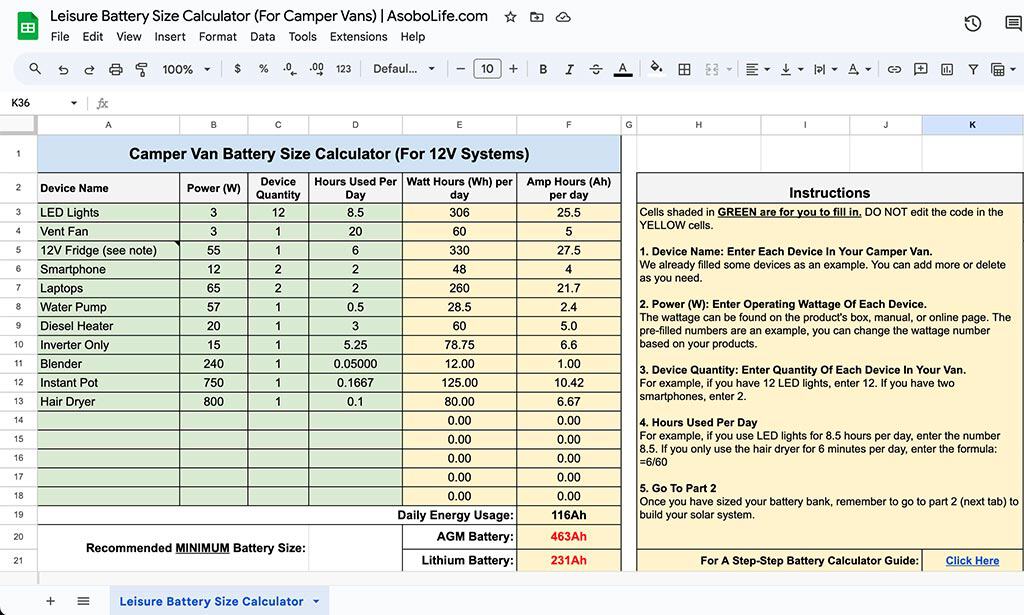Viewport: 1024px width, 615px height.
Task: Toggle italic formatting
Action: (x=569, y=69)
